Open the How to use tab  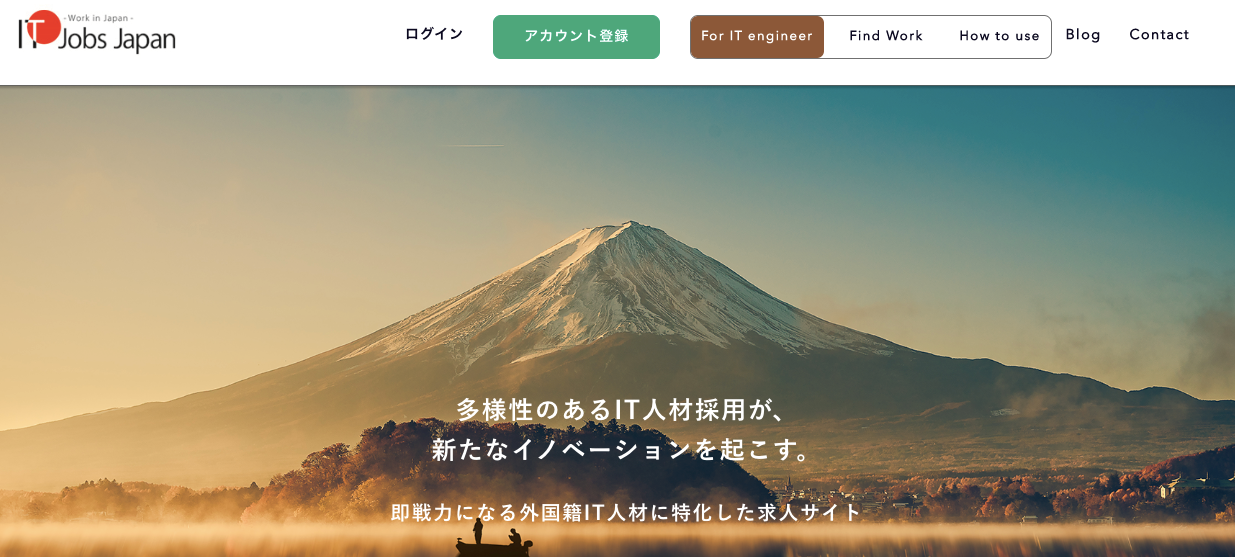[999, 37]
